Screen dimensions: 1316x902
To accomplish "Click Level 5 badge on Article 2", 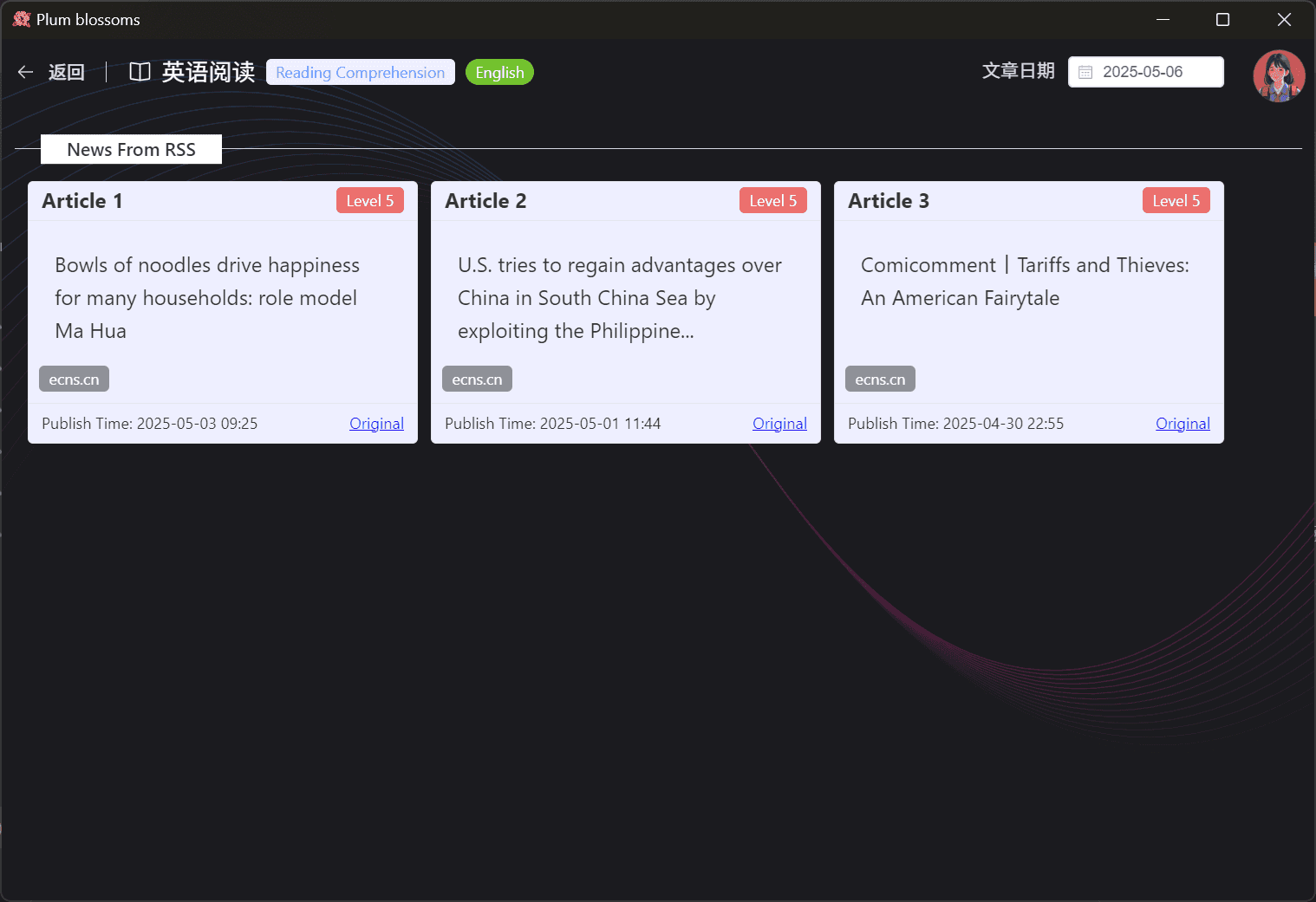I will [x=773, y=201].
